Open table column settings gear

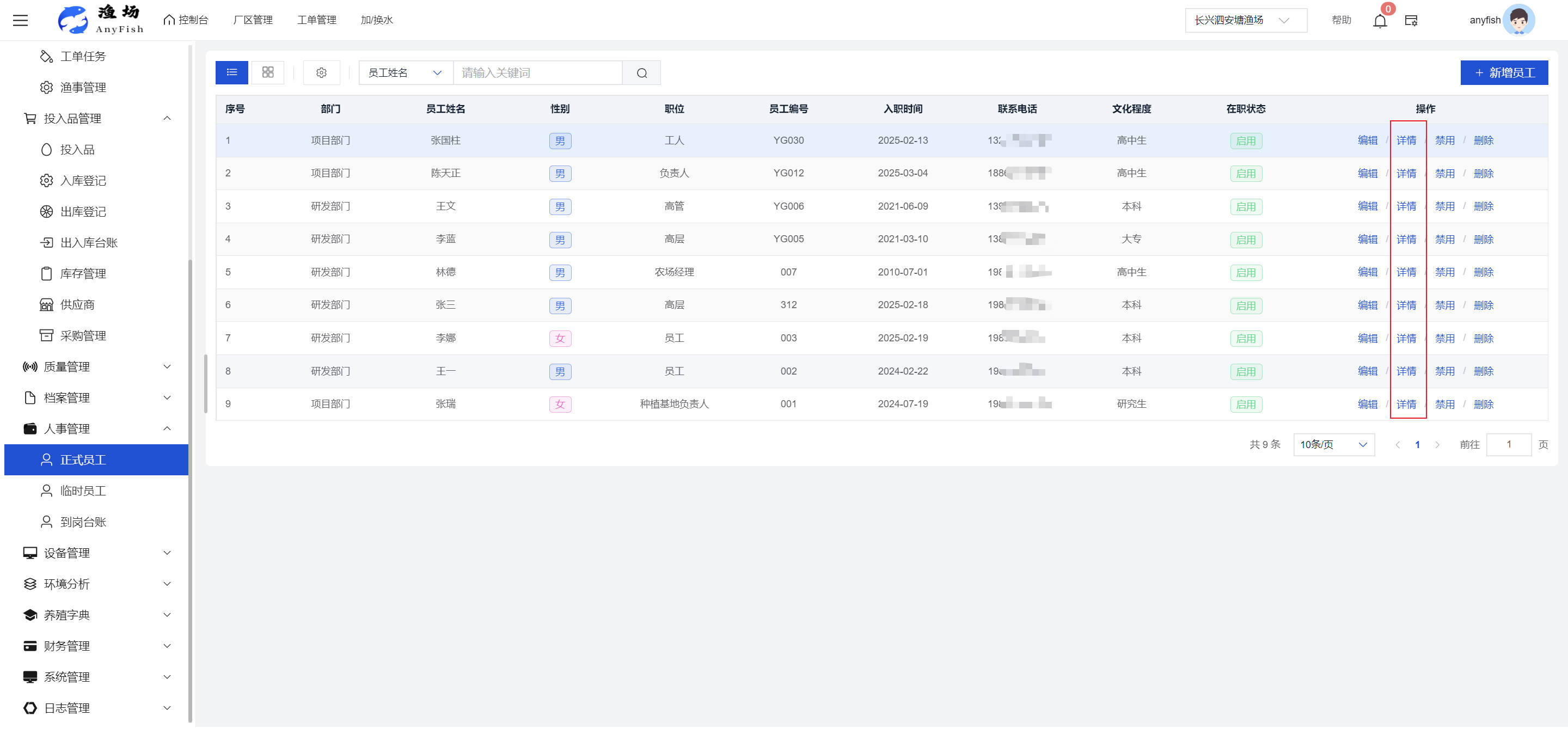pos(321,72)
